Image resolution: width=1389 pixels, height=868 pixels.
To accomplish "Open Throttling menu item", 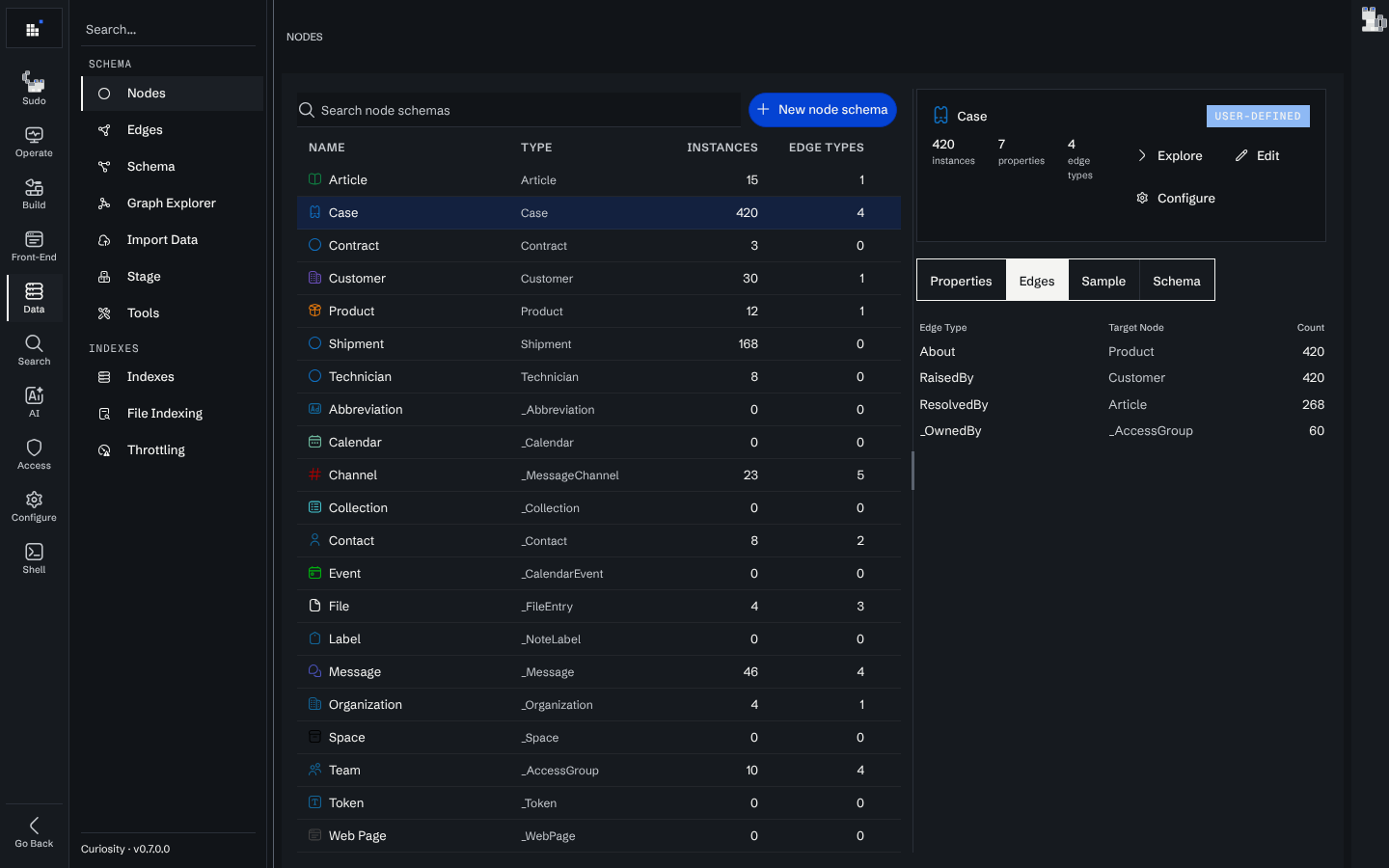I will 172,450.
